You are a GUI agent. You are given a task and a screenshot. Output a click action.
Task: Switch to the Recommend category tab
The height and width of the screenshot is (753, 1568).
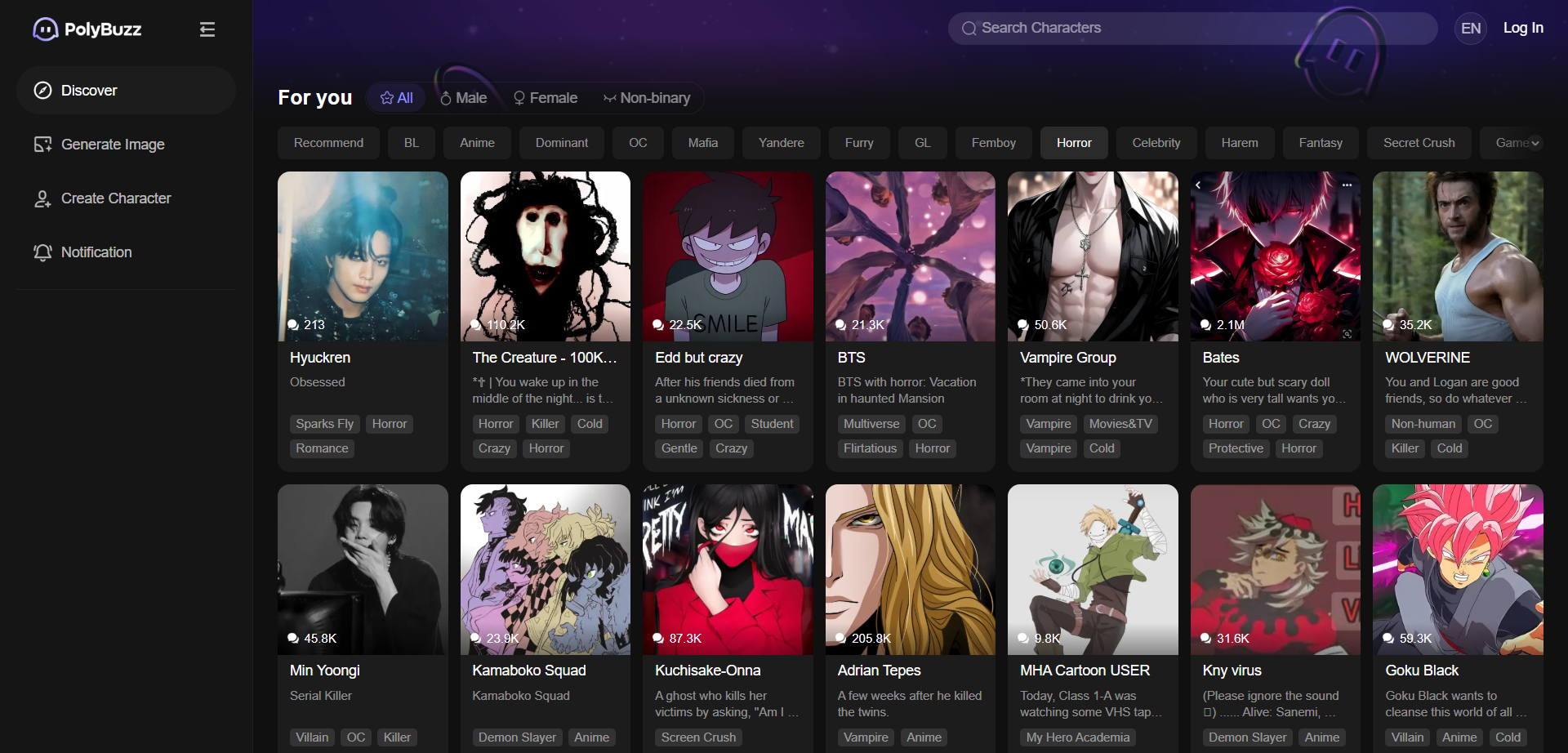(328, 143)
